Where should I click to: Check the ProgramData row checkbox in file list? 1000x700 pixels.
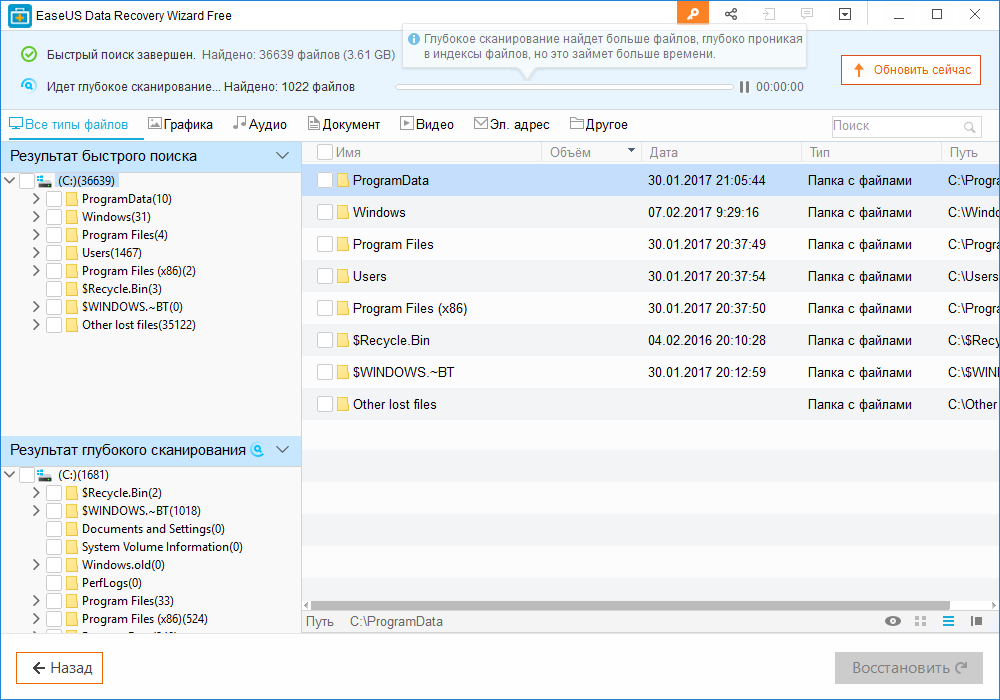[325, 181]
